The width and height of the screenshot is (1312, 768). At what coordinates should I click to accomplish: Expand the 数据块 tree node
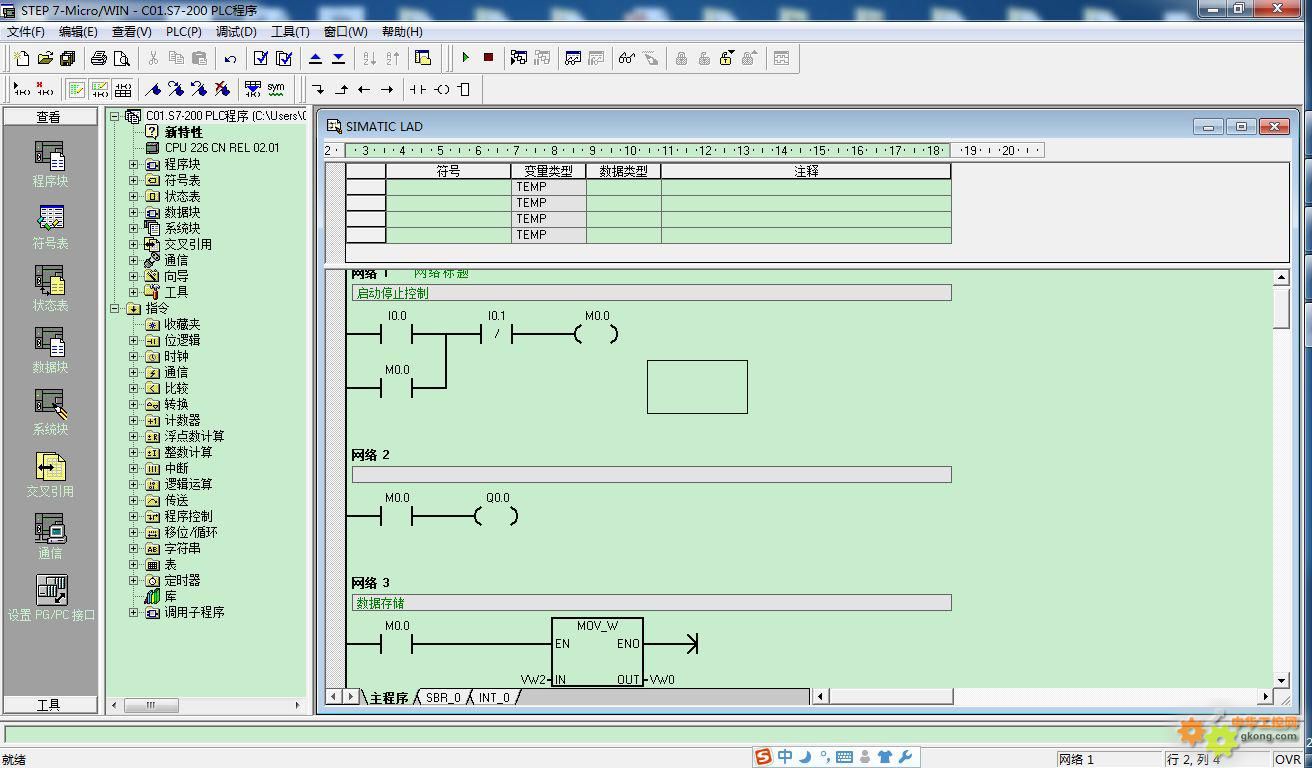click(x=134, y=212)
